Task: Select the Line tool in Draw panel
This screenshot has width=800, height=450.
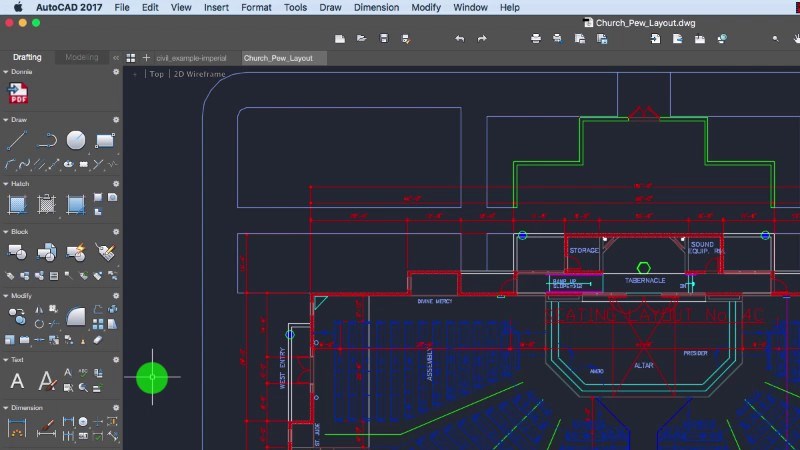Action: [x=17, y=140]
